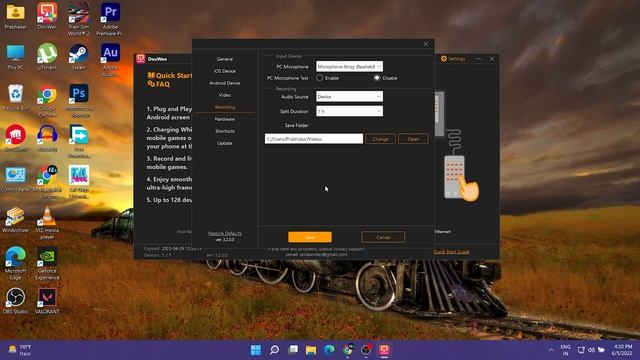Open the Prabhakar folder on the desktop

[15, 16]
